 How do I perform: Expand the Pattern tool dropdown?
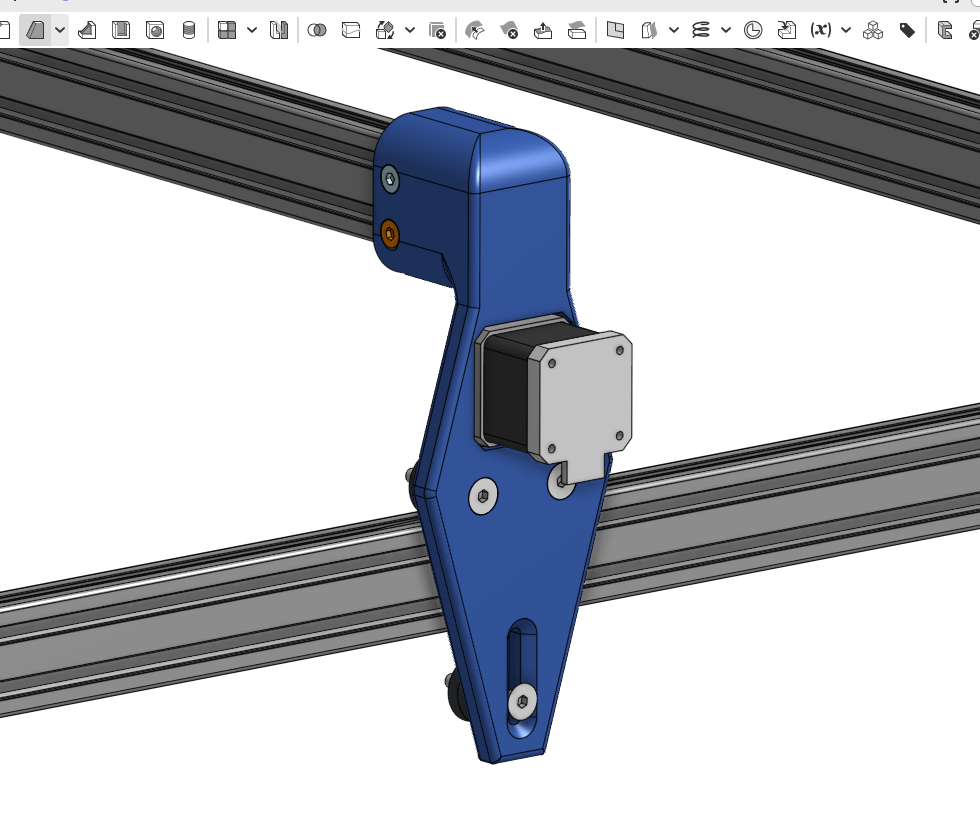pyautogui.click(x=252, y=30)
